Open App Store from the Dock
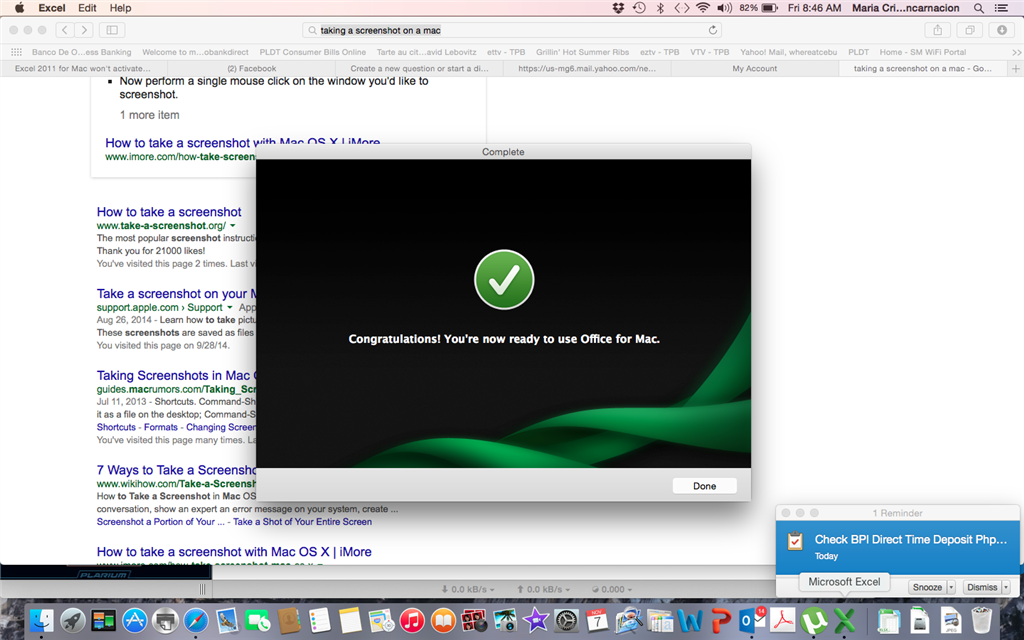 [x=135, y=620]
